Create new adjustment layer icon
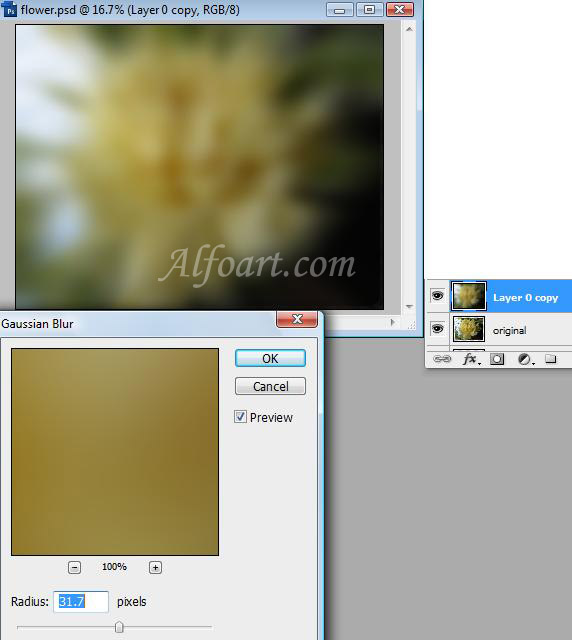This screenshot has width=572, height=640. [x=525, y=359]
